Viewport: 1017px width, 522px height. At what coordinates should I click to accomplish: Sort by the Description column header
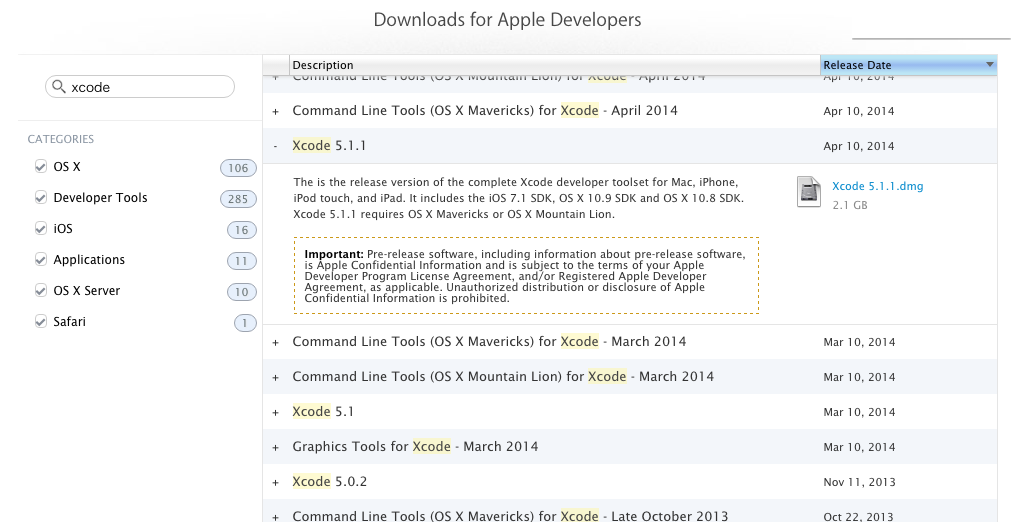555,65
